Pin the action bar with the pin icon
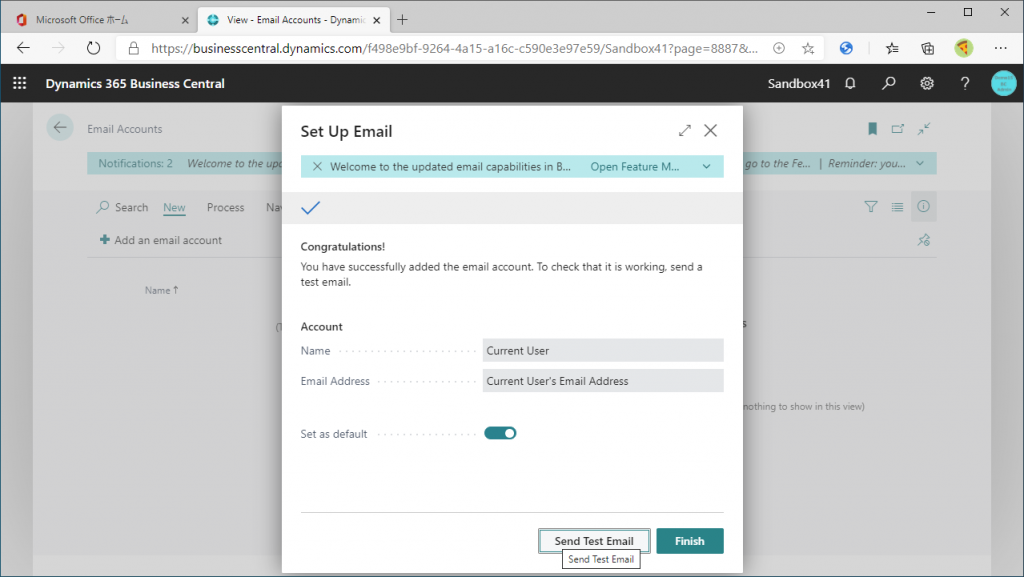This screenshot has width=1024, height=577. click(x=923, y=240)
